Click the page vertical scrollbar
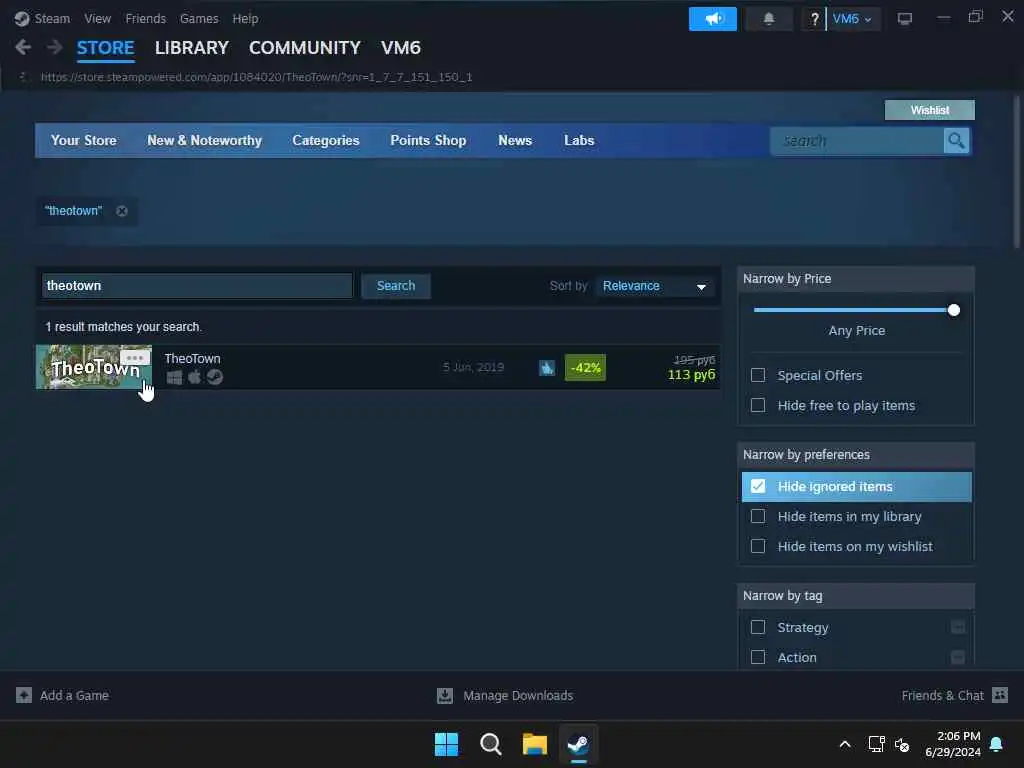 1016,172
